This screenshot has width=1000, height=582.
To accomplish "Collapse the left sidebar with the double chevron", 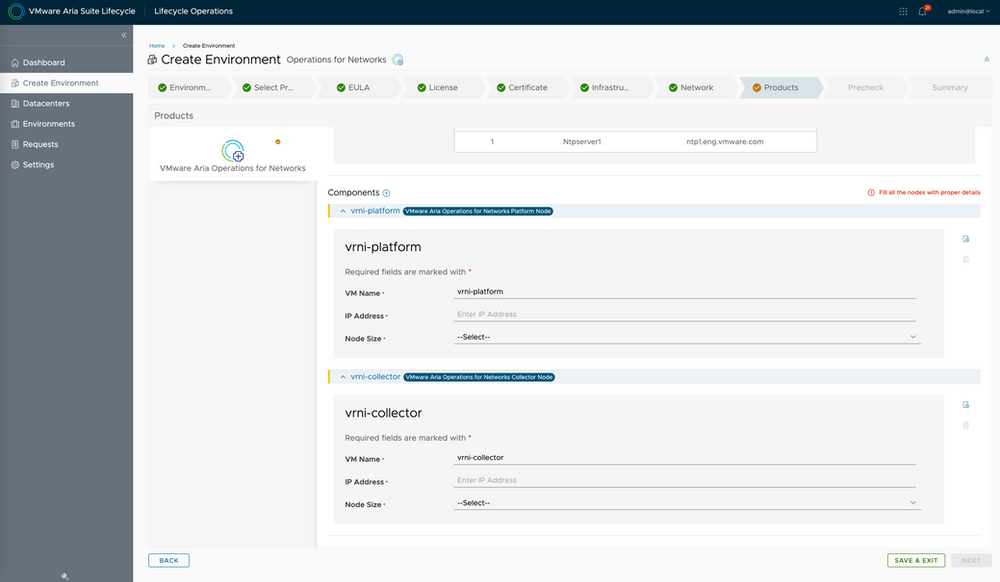I will coord(124,35).
